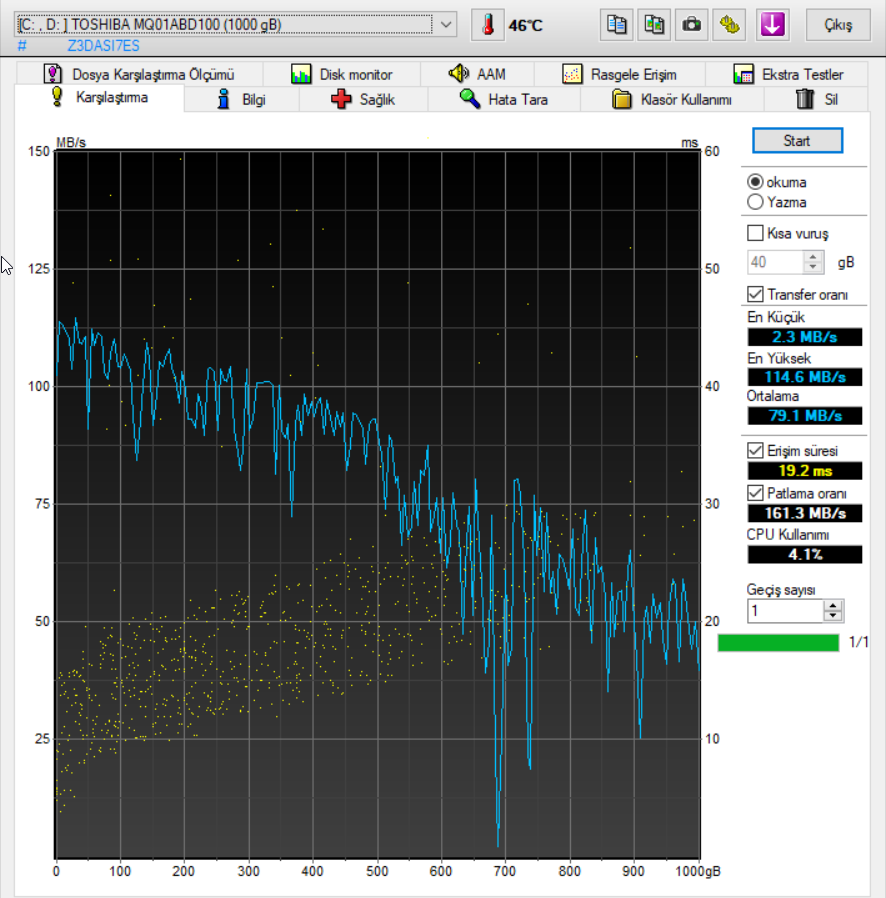Select the Yazma radio button
Image resolution: width=886 pixels, height=898 pixels.
pyautogui.click(x=755, y=202)
